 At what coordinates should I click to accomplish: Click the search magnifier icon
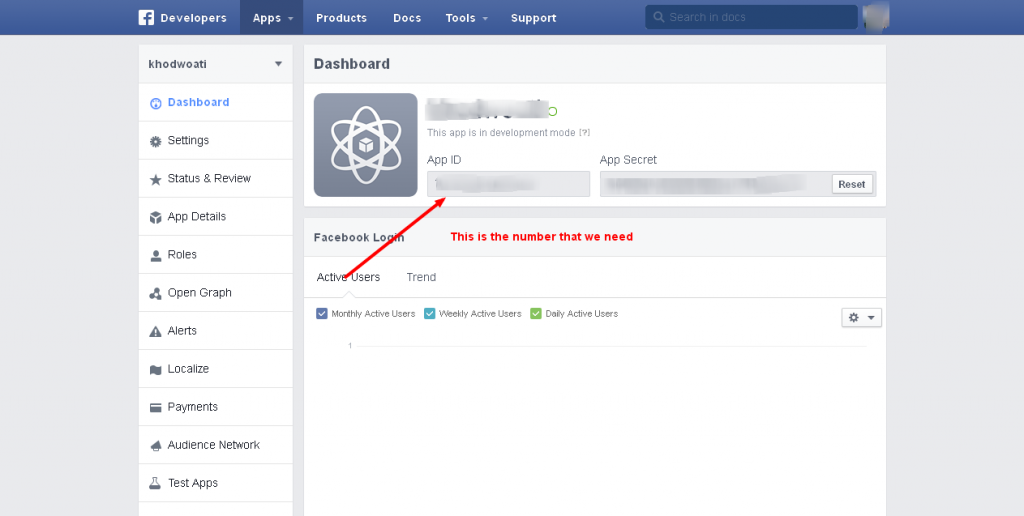(x=659, y=17)
